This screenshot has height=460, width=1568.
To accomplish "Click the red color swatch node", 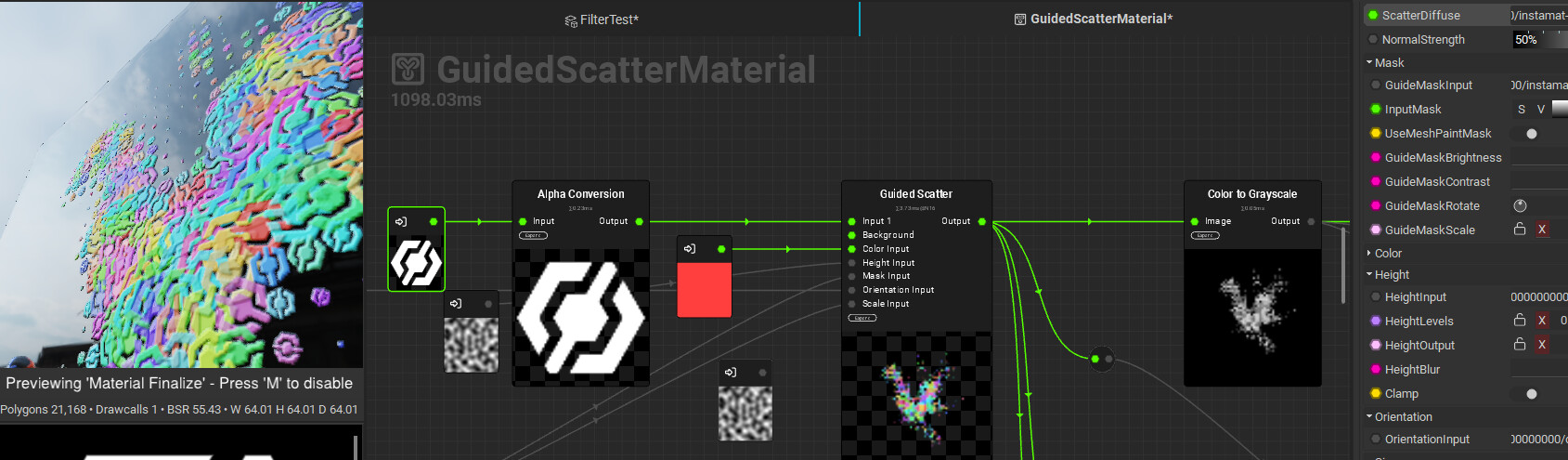I will 705,290.
